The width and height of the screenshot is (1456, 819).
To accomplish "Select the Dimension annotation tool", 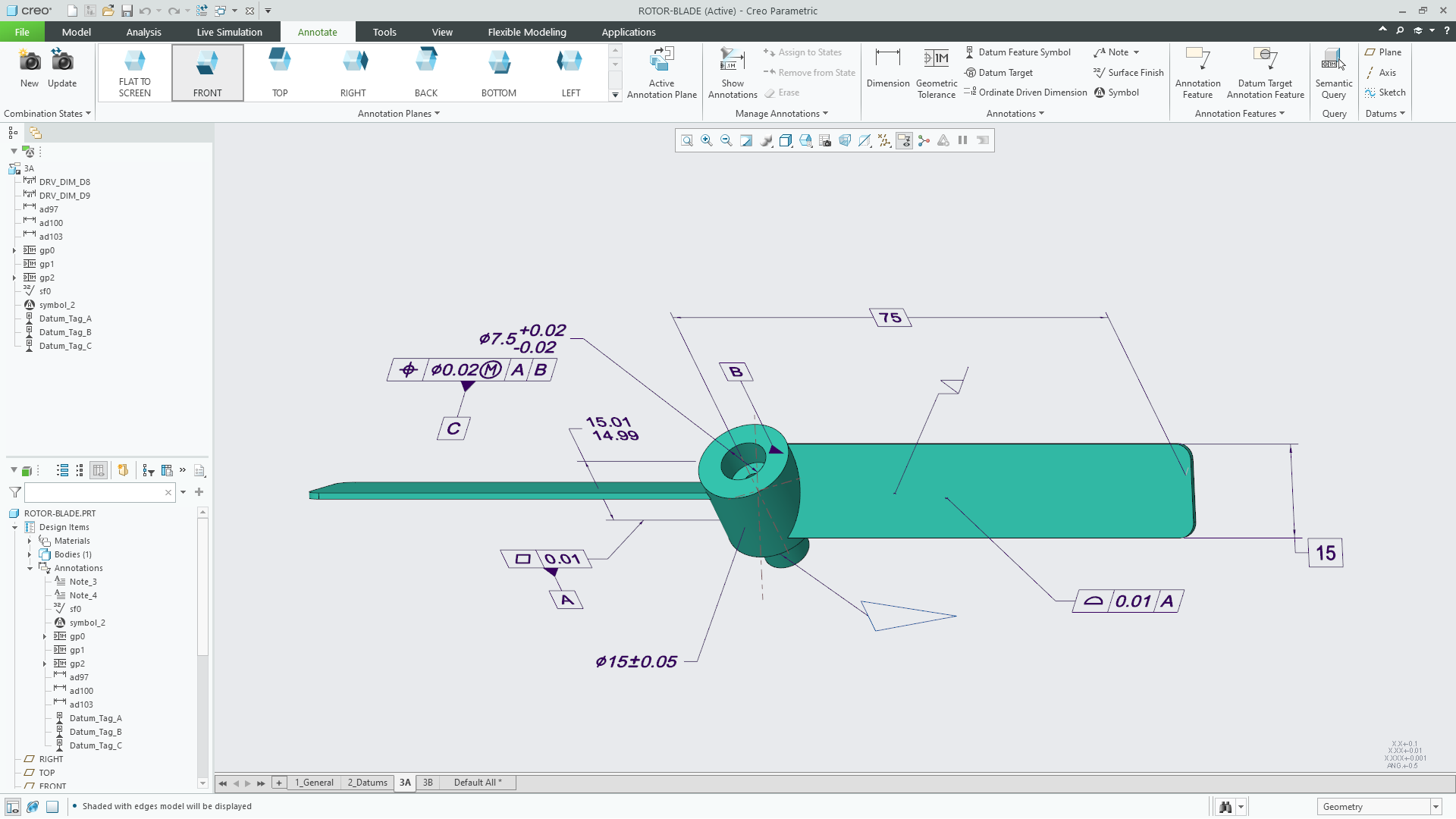I will click(x=887, y=71).
